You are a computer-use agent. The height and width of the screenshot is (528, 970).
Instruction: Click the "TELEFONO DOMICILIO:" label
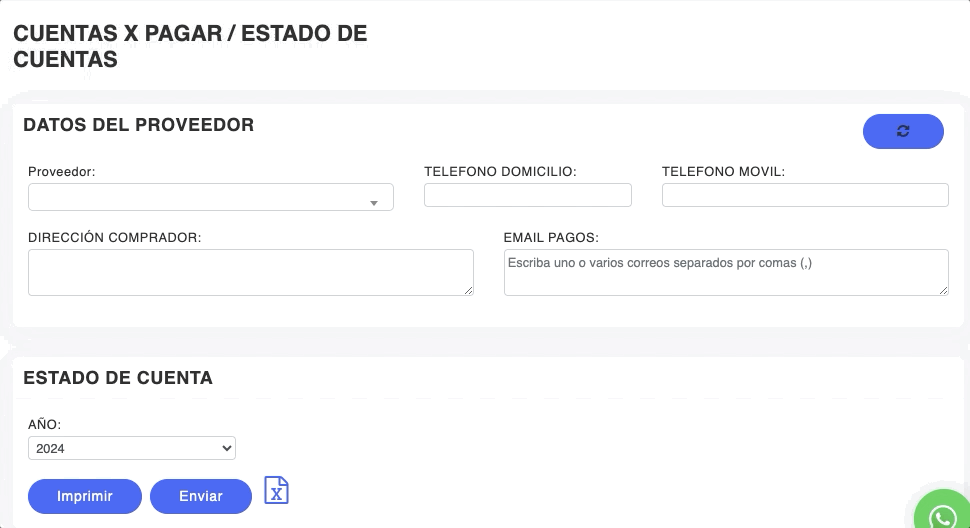[x=501, y=172]
